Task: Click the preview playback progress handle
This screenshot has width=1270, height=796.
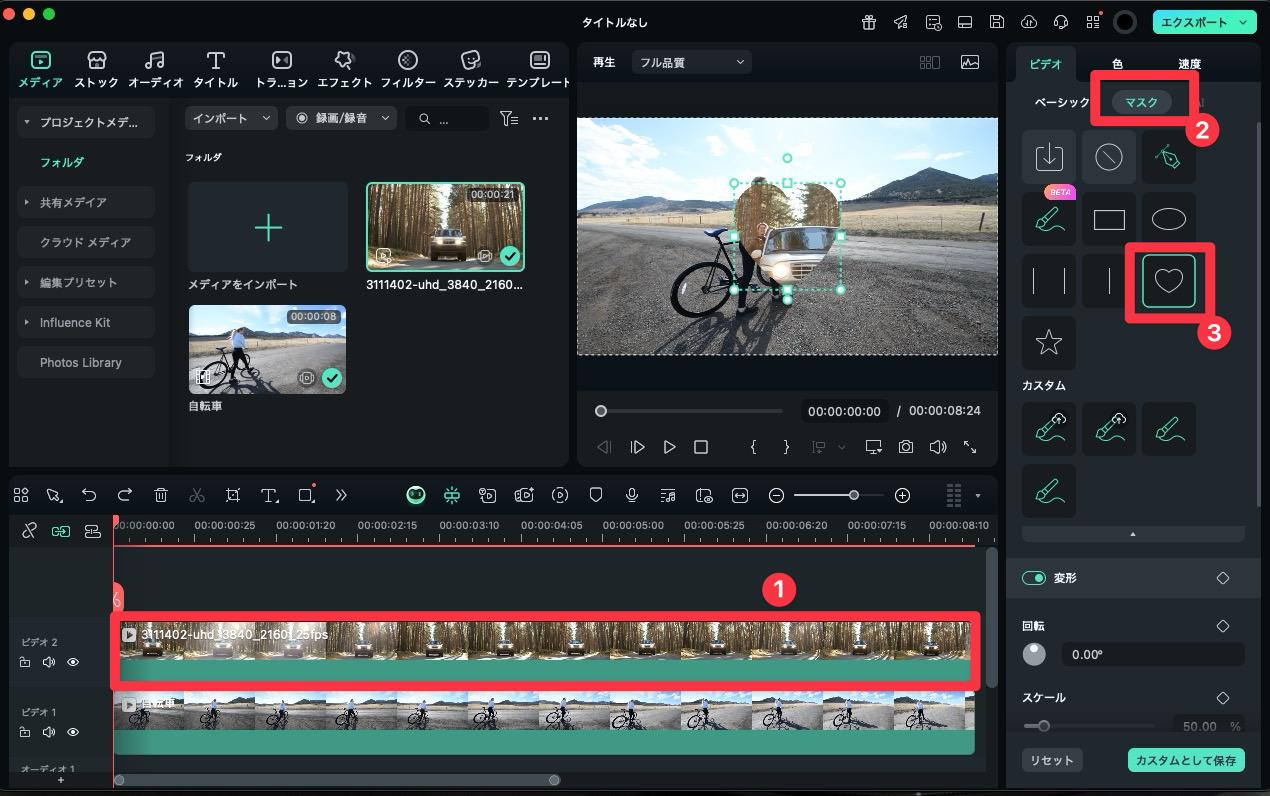Action: [x=601, y=411]
